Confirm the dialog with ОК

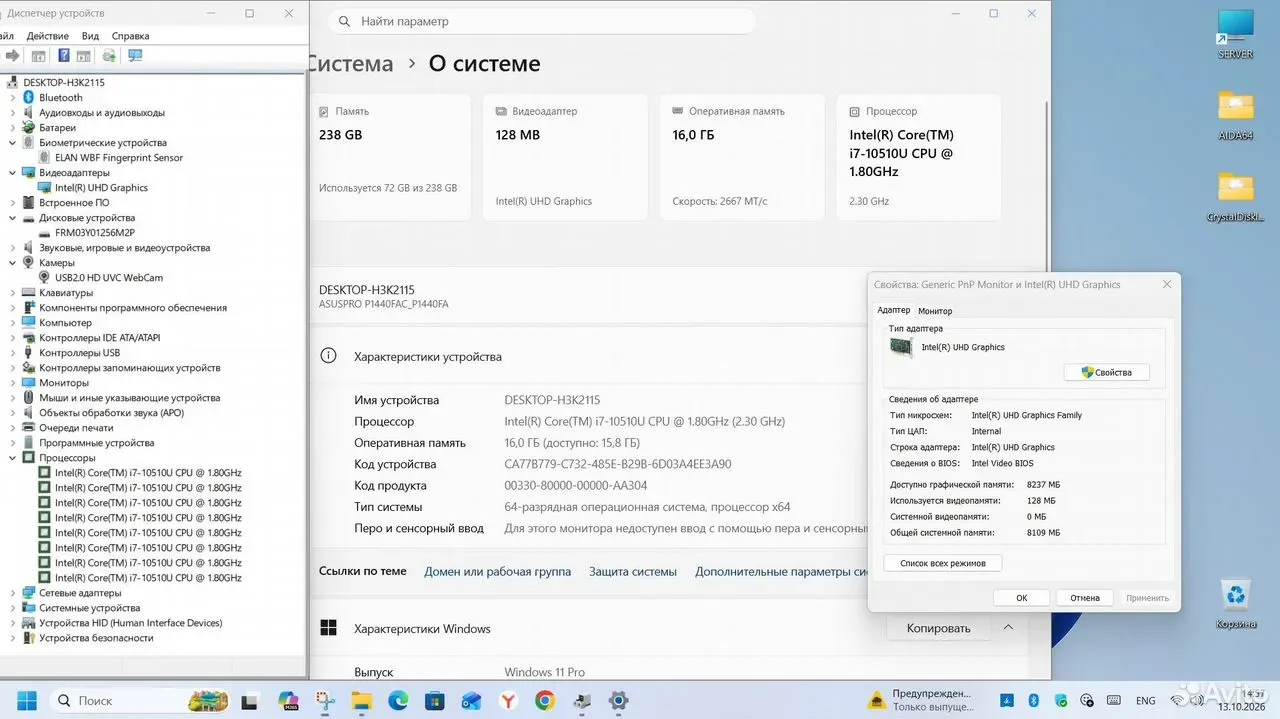pyautogui.click(x=1021, y=598)
